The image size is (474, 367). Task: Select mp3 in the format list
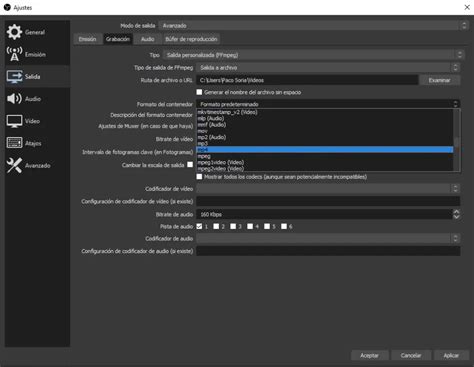pos(325,144)
